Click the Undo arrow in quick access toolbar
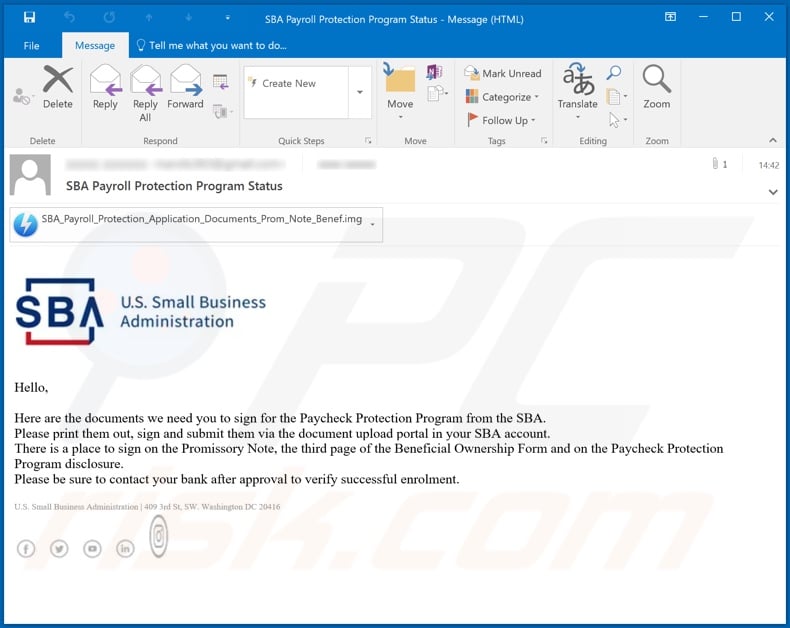Viewport: 790px width, 628px height. coord(70,18)
